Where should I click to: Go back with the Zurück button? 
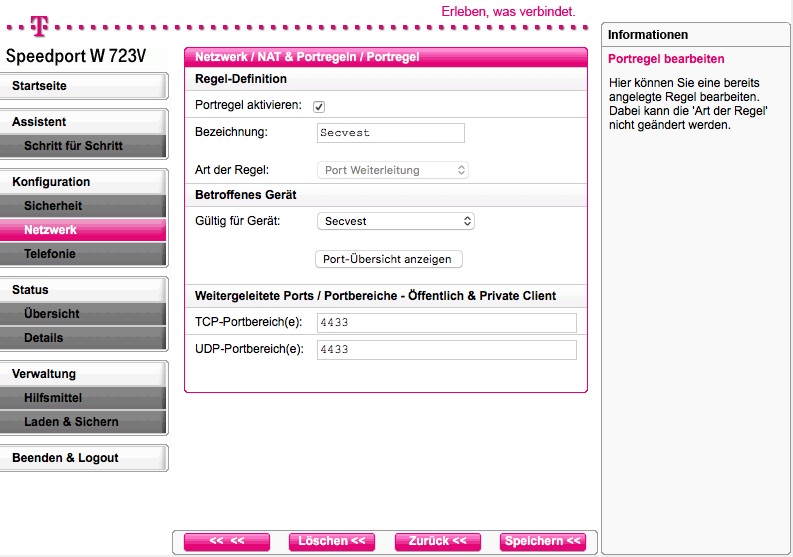coord(437,541)
